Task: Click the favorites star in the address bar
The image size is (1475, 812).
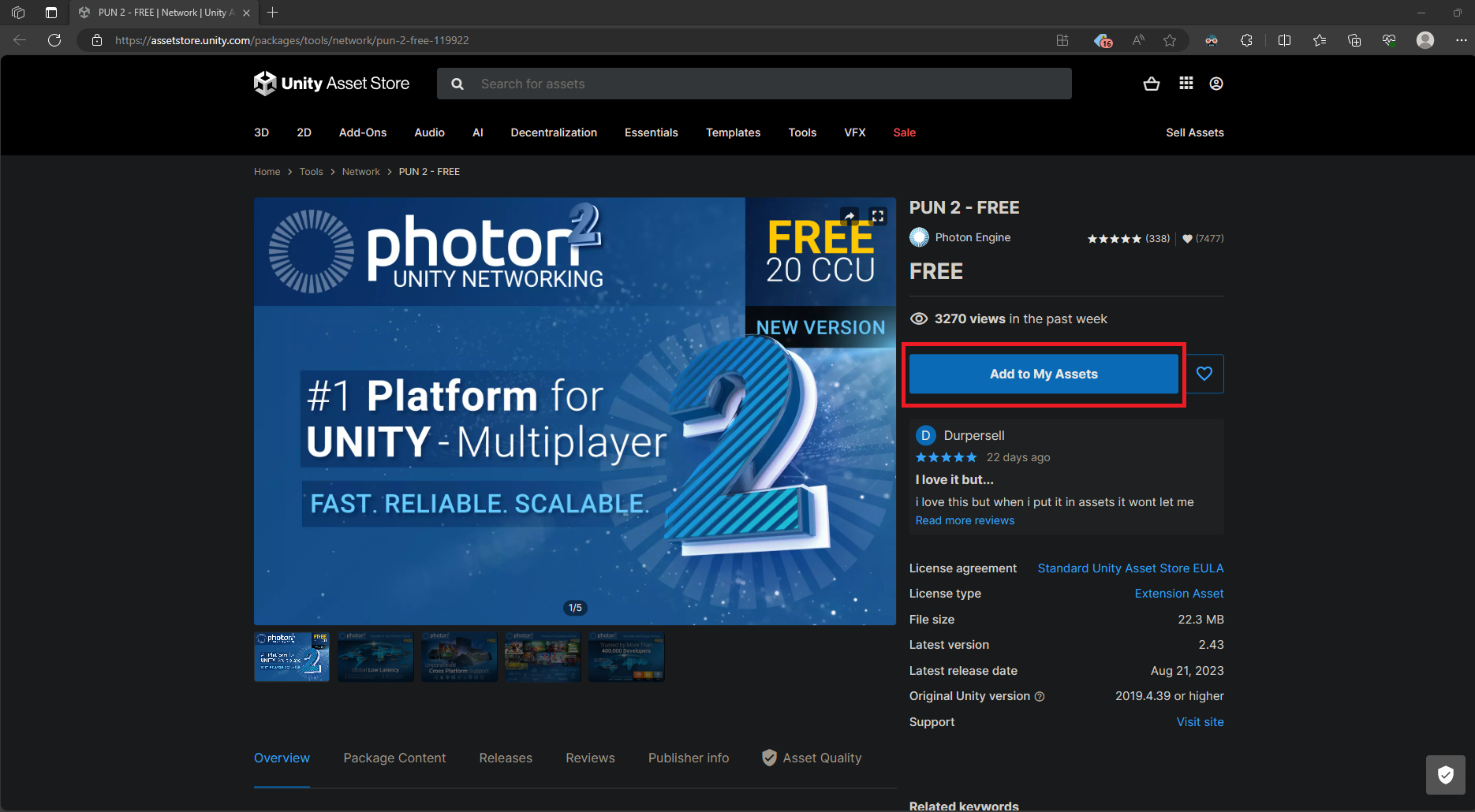Action: 1171,39
